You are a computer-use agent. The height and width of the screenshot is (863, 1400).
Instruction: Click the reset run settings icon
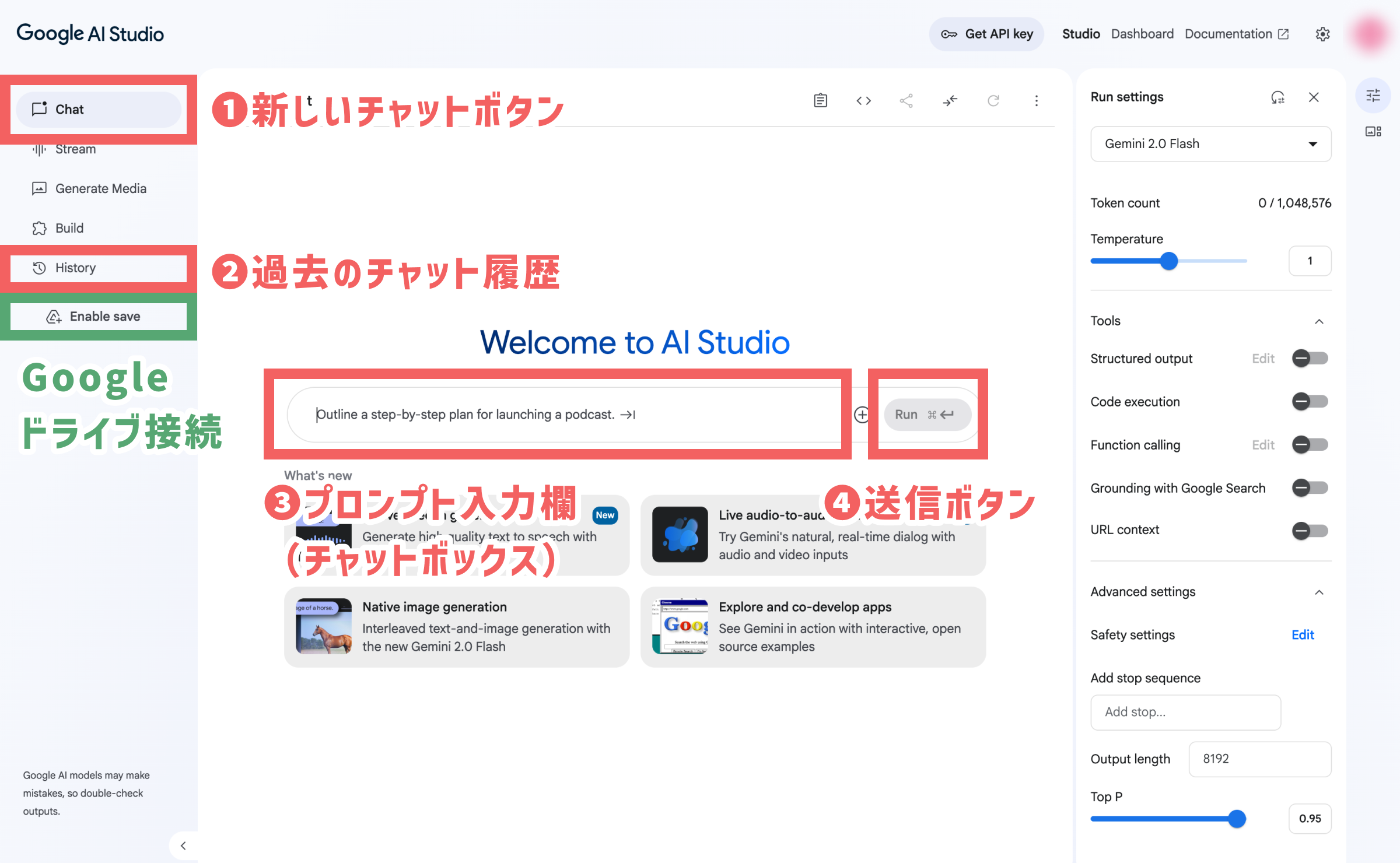(1277, 97)
